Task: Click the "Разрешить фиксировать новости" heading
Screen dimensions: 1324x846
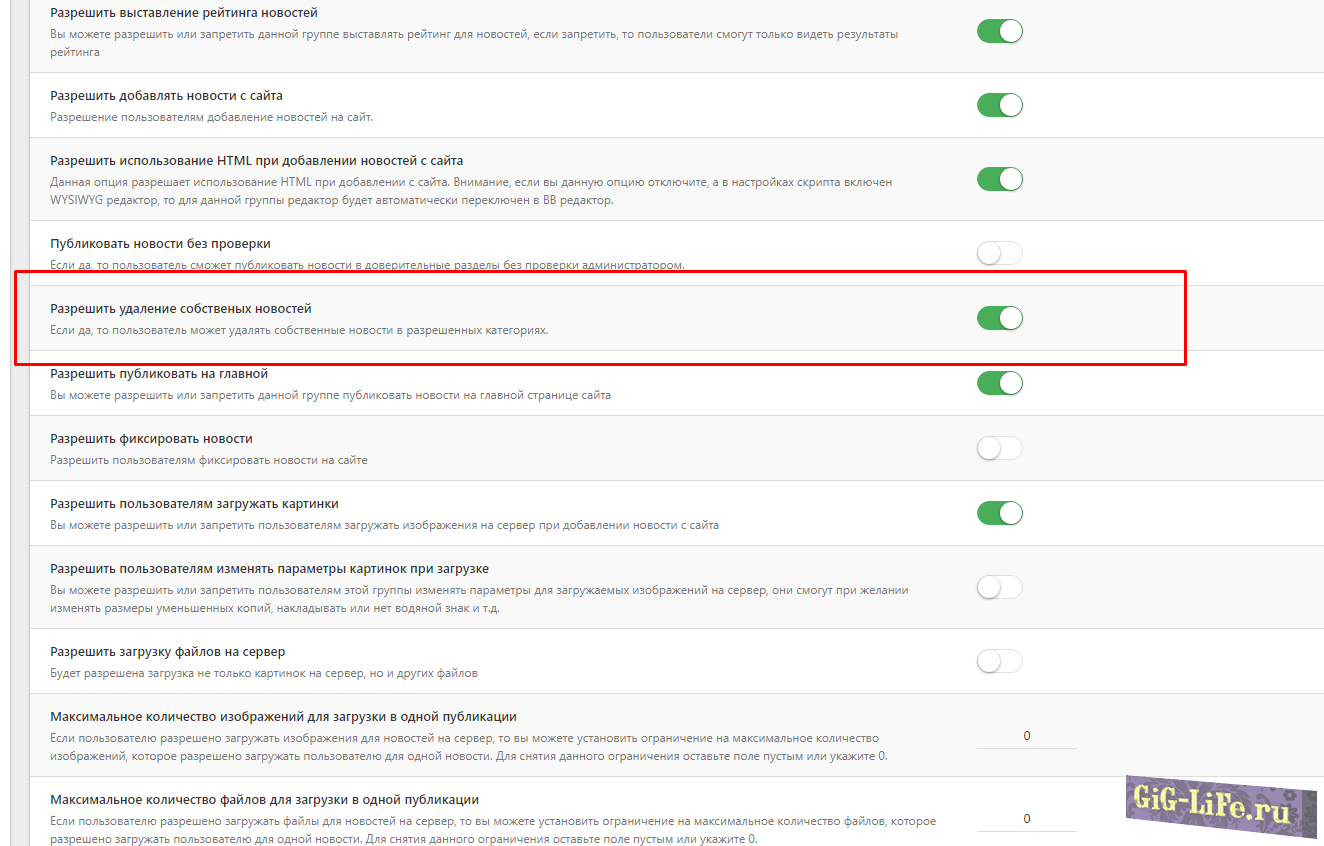Action: (151, 439)
